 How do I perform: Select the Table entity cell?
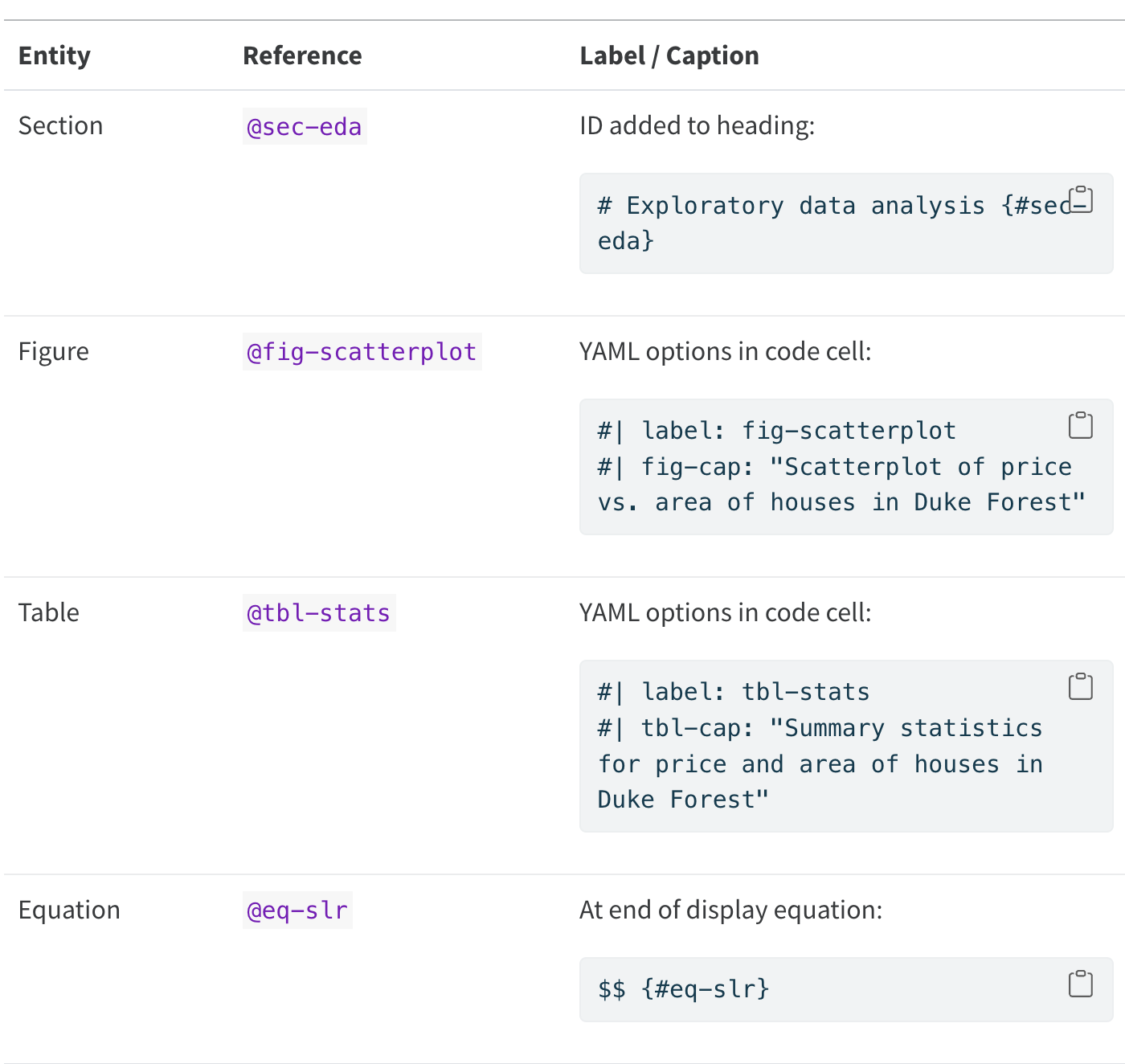click(49, 613)
